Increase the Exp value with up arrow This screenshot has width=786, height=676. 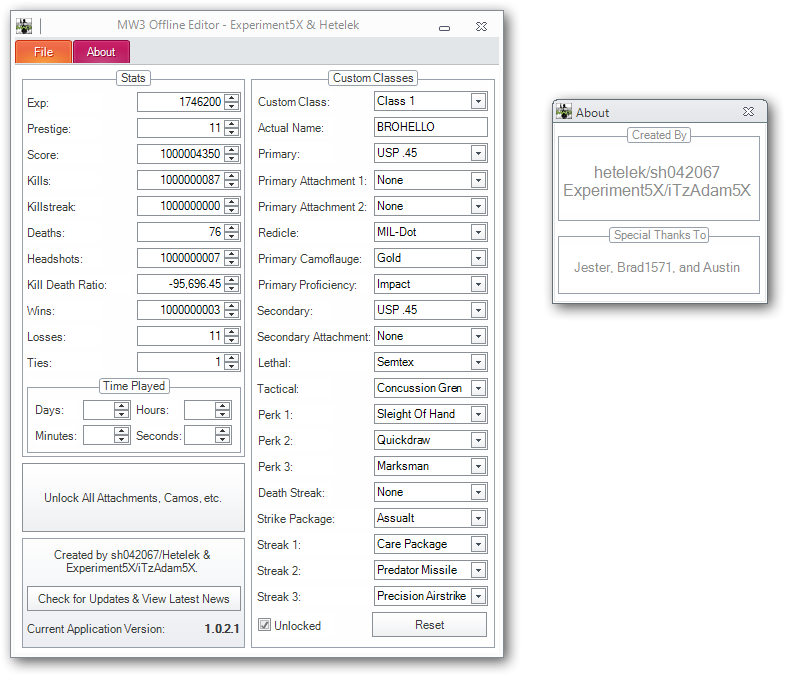point(232,98)
